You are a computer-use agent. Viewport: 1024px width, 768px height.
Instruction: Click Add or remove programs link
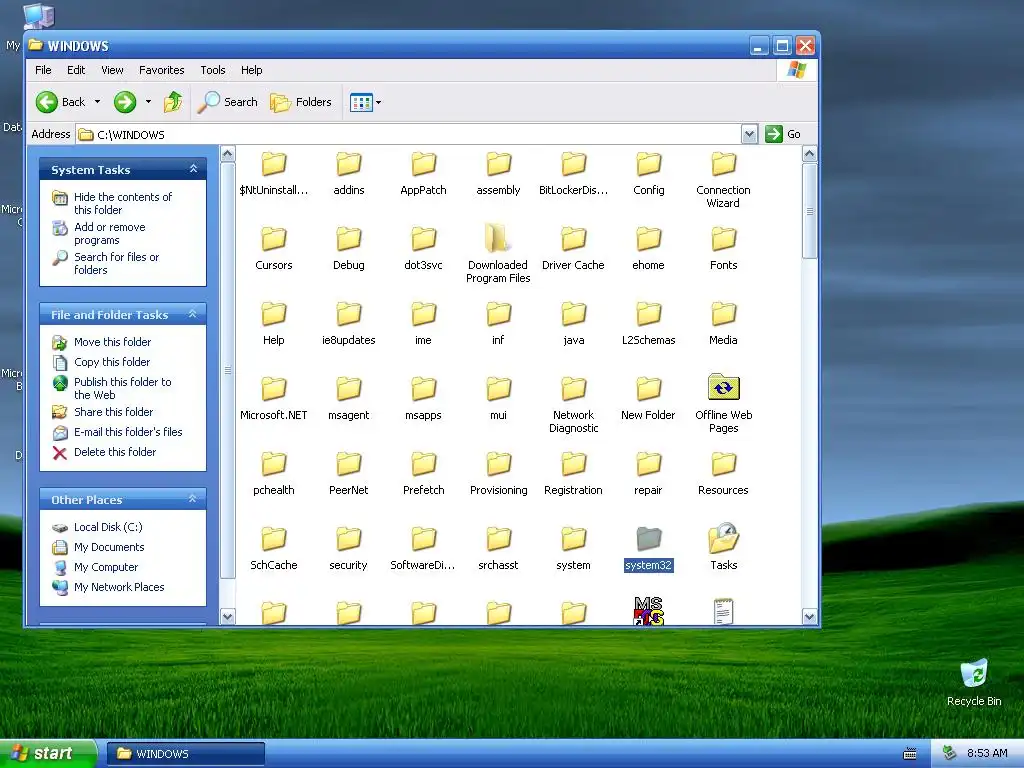[x=110, y=233]
